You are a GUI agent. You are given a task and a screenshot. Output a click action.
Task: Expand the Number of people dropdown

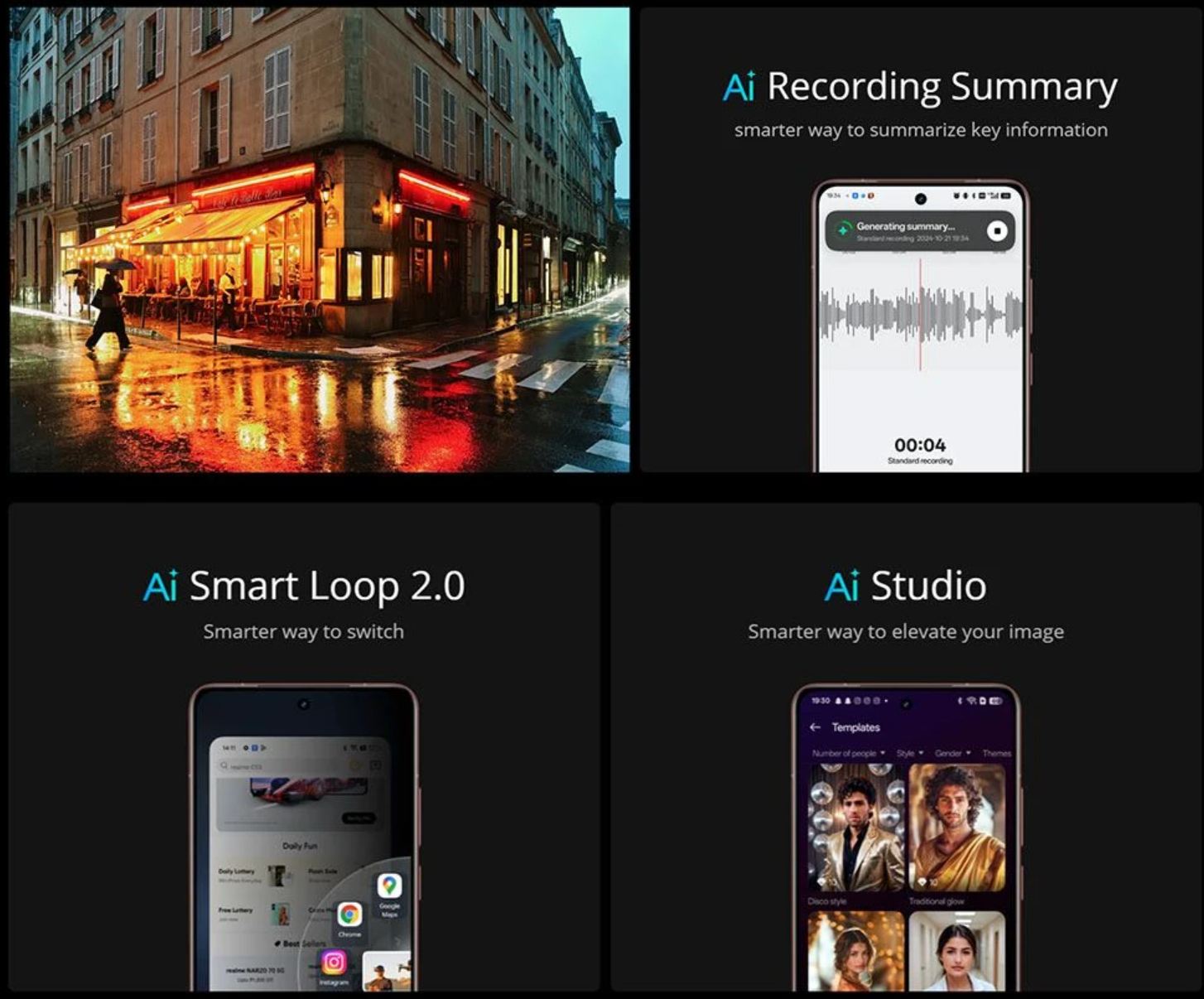coord(848,753)
